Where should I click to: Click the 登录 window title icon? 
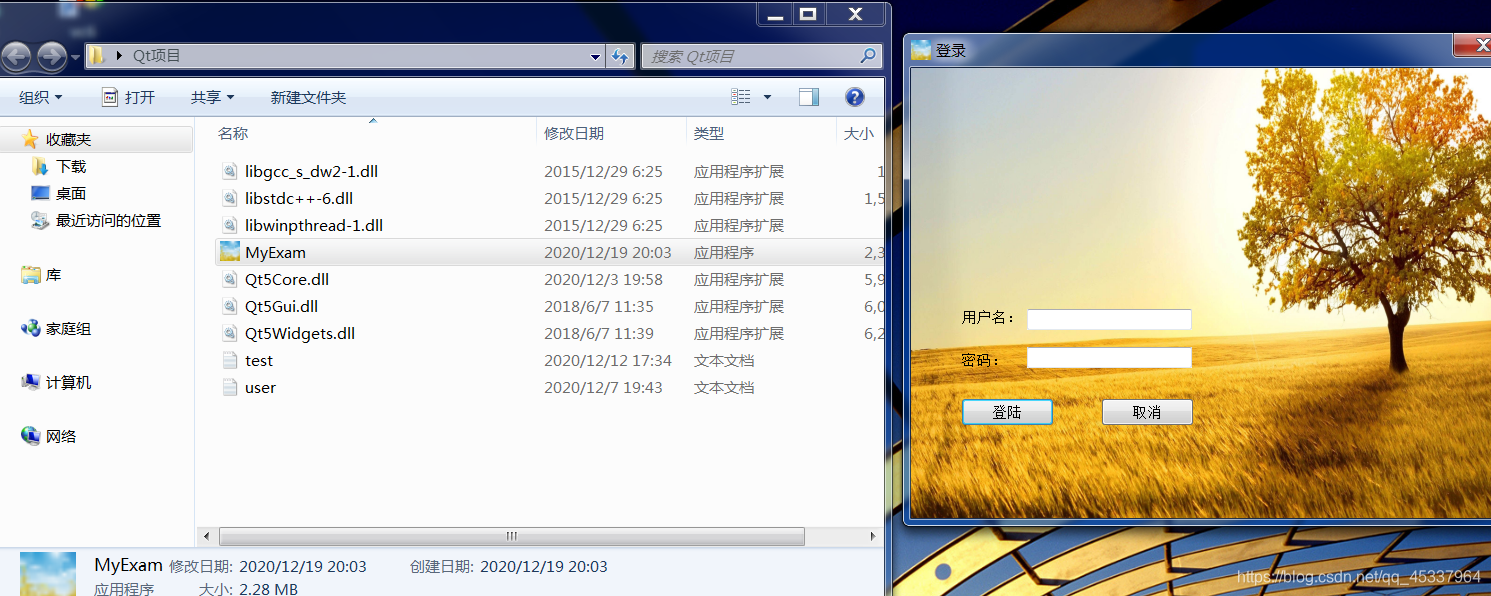(x=921, y=50)
